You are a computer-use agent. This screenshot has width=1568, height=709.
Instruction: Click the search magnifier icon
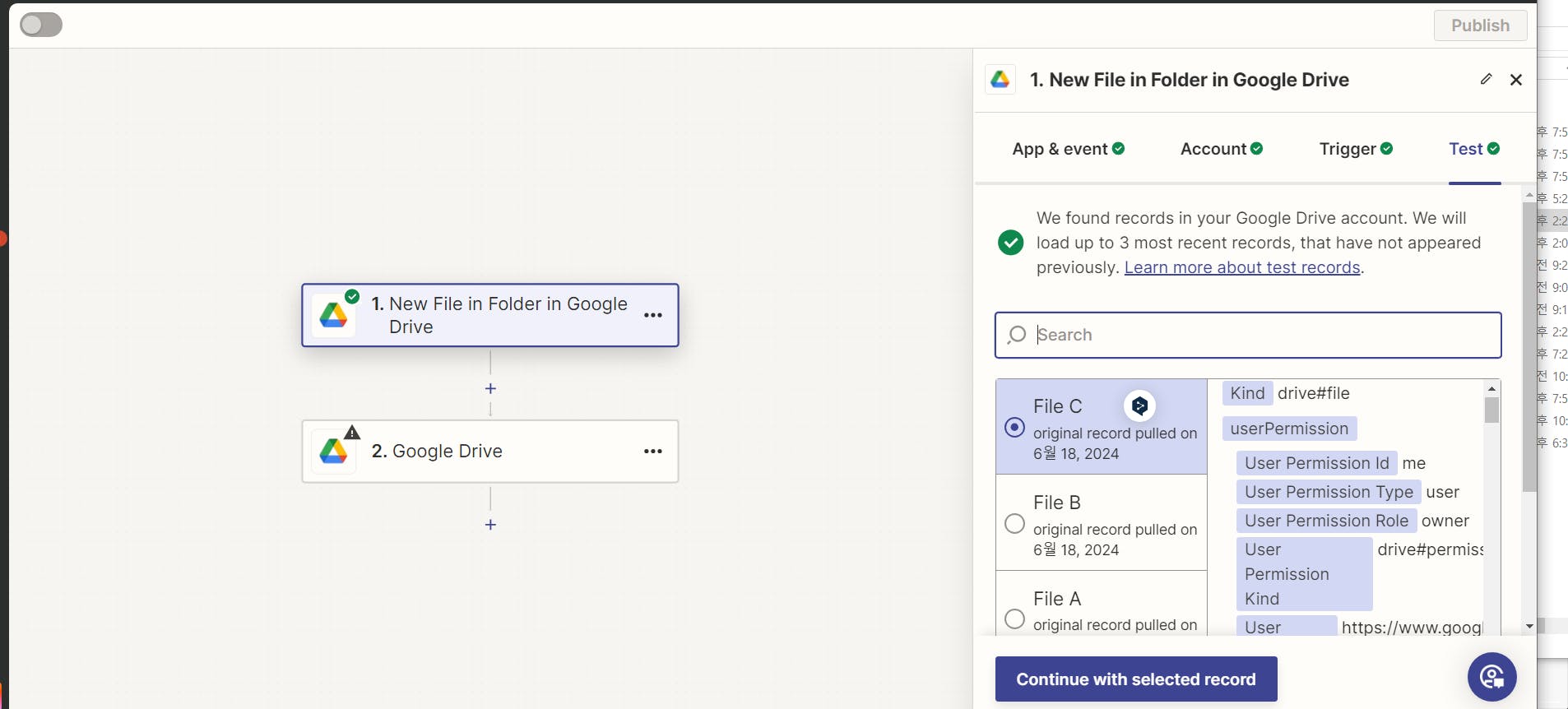[1017, 335]
